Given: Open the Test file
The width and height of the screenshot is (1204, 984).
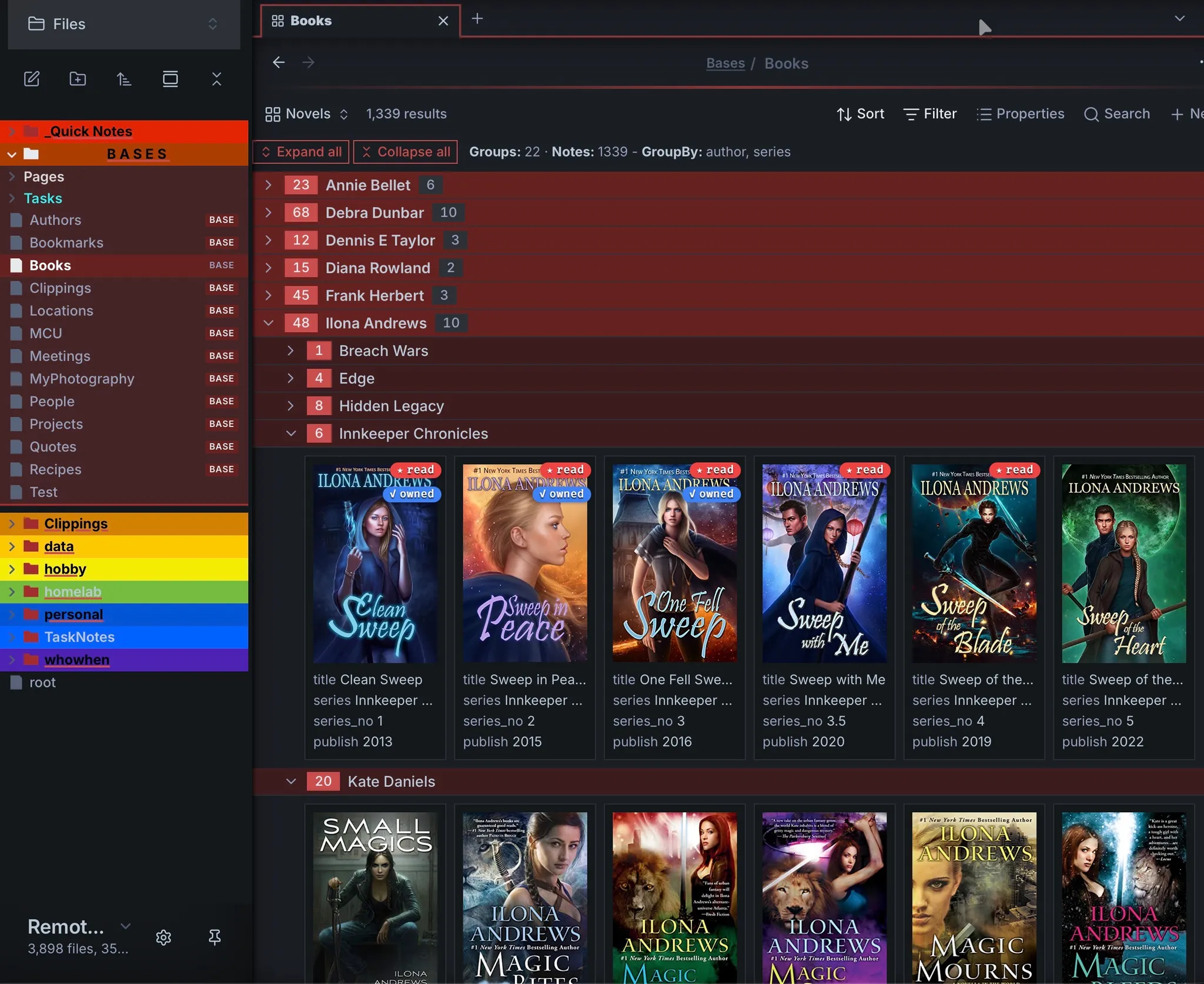Looking at the screenshot, I should click(x=123, y=492).
